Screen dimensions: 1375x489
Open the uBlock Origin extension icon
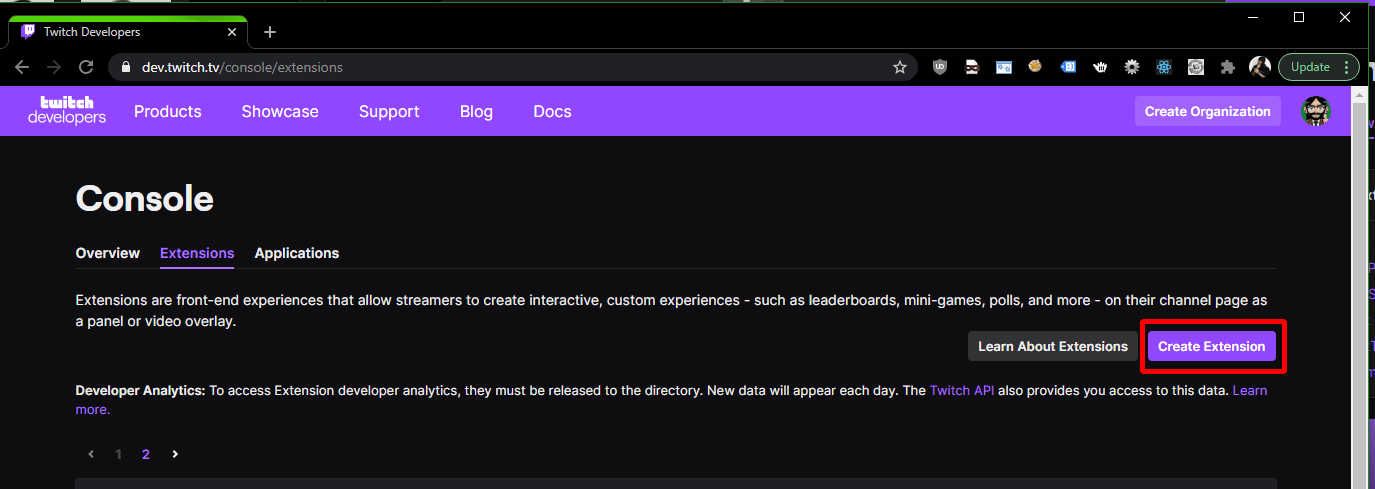click(940, 67)
